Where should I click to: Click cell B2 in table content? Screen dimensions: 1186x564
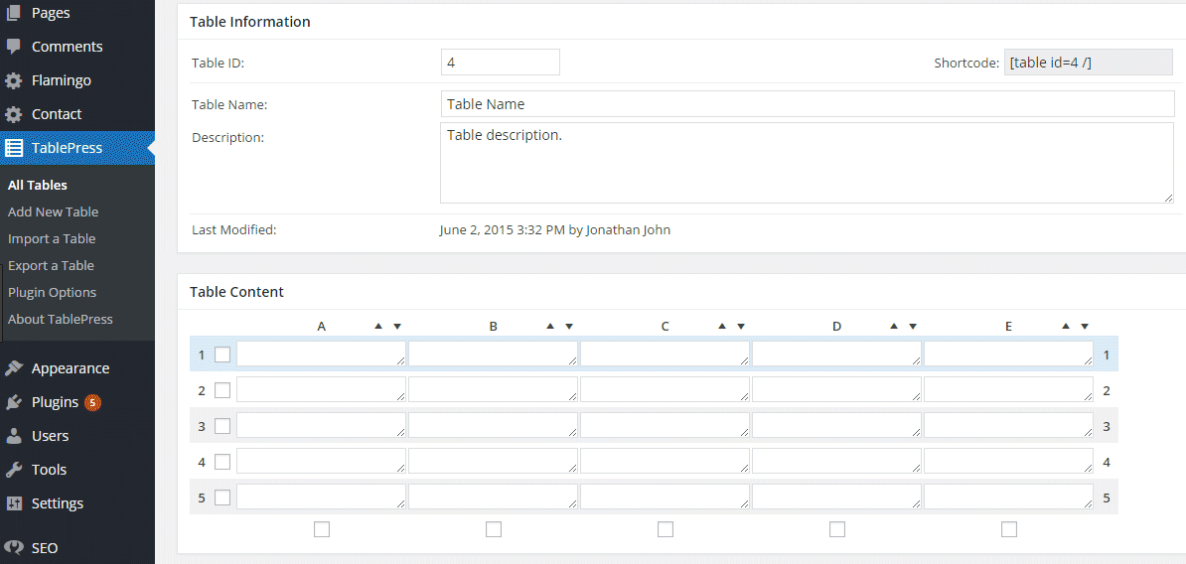tap(493, 391)
